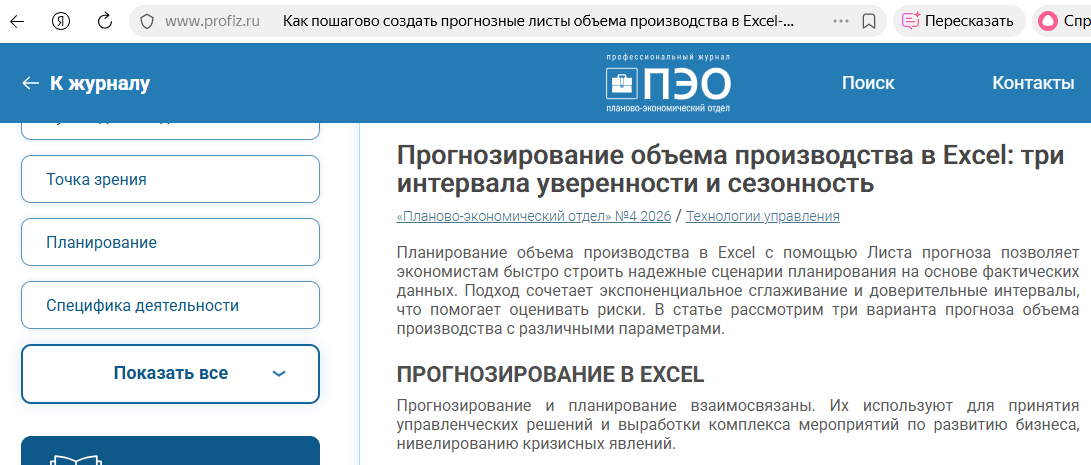Click the page title in address bar
Image resolution: width=1091 pixels, height=465 pixels.
[x=538, y=22]
